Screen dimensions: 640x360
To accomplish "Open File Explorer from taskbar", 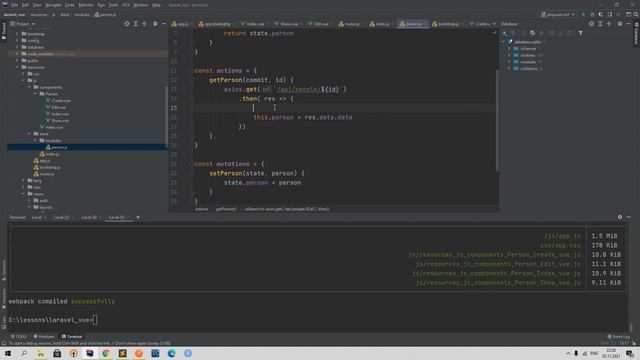I will coord(40,353).
